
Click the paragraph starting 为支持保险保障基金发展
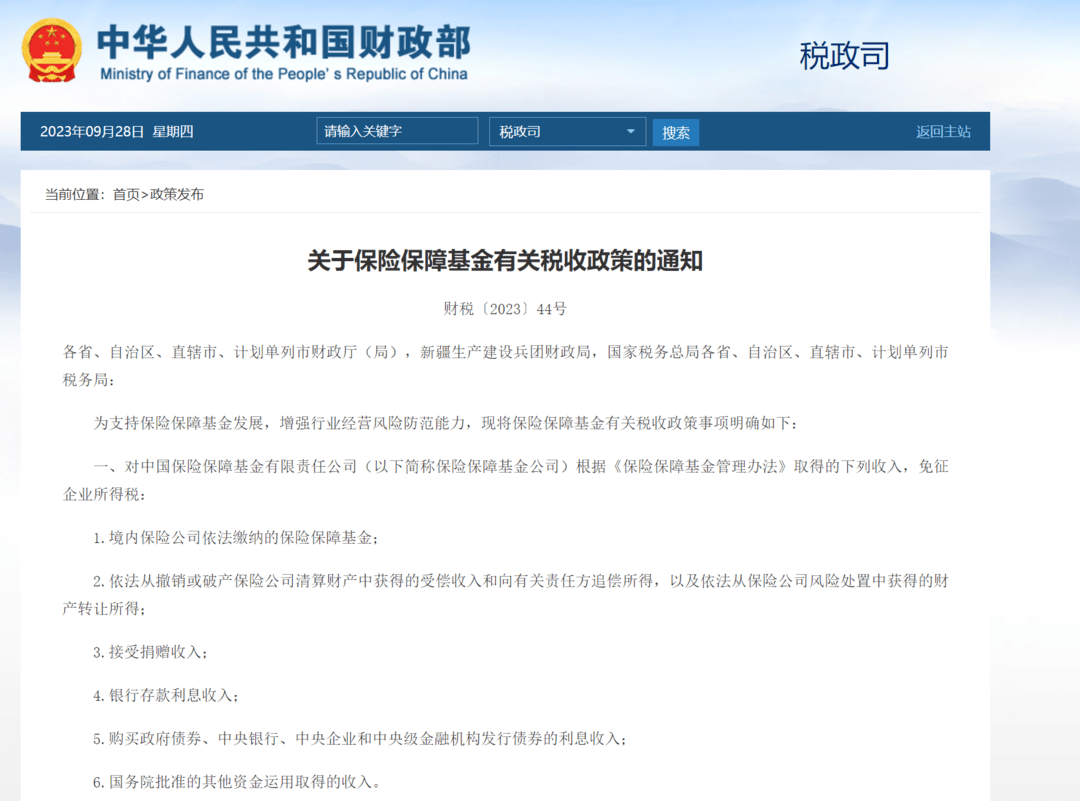tap(446, 423)
